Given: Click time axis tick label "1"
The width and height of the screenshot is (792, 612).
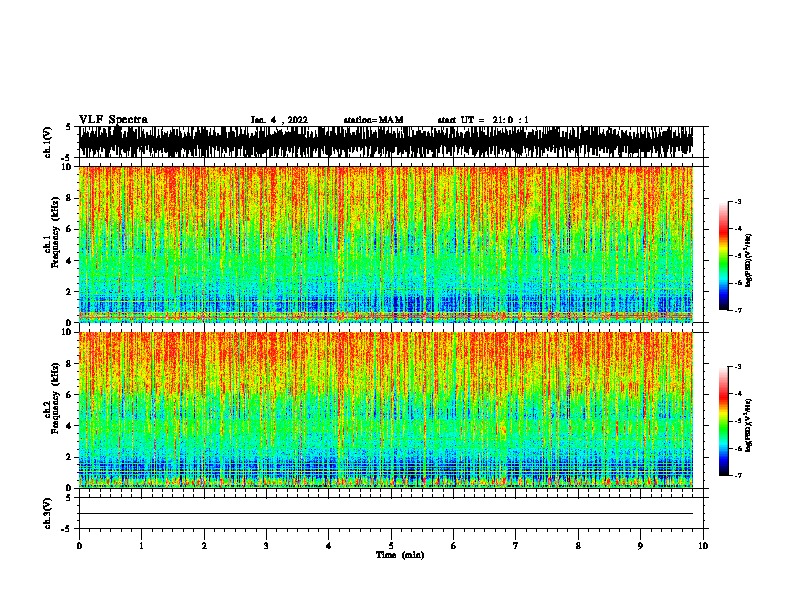Looking at the screenshot, I should click(141, 545).
